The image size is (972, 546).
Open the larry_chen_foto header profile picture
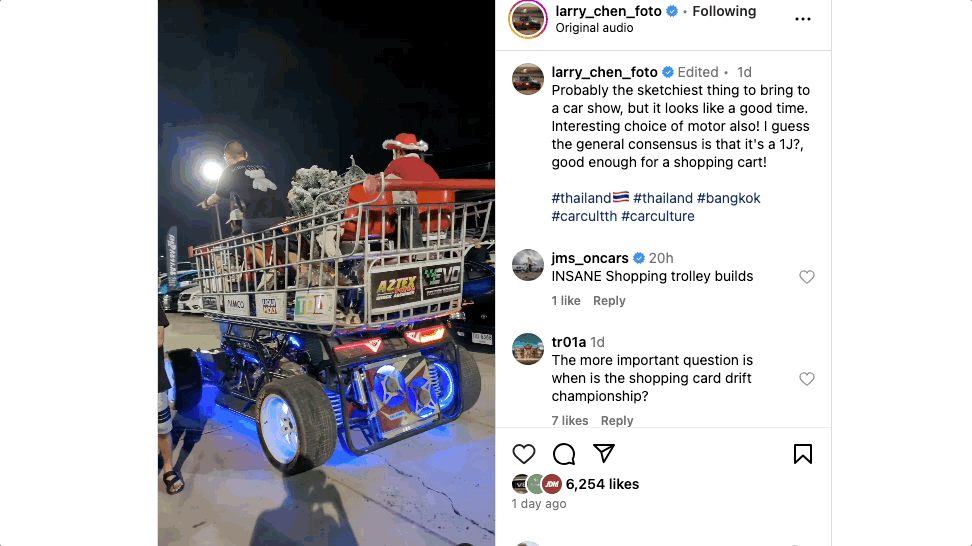coord(528,19)
